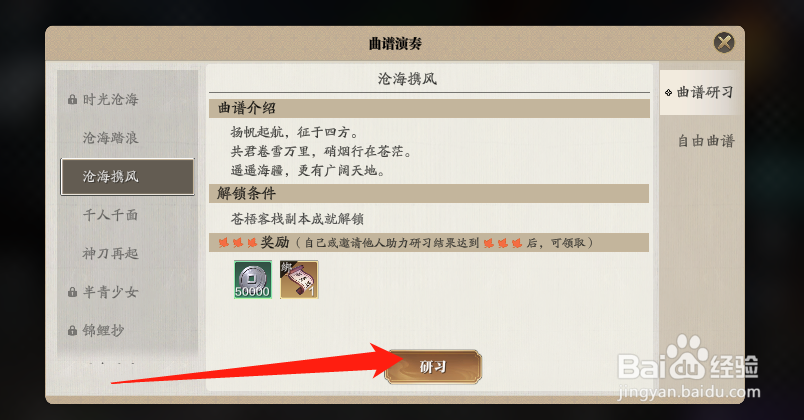
Task: Click the 解锁条件 section header
Action: point(429,193)
